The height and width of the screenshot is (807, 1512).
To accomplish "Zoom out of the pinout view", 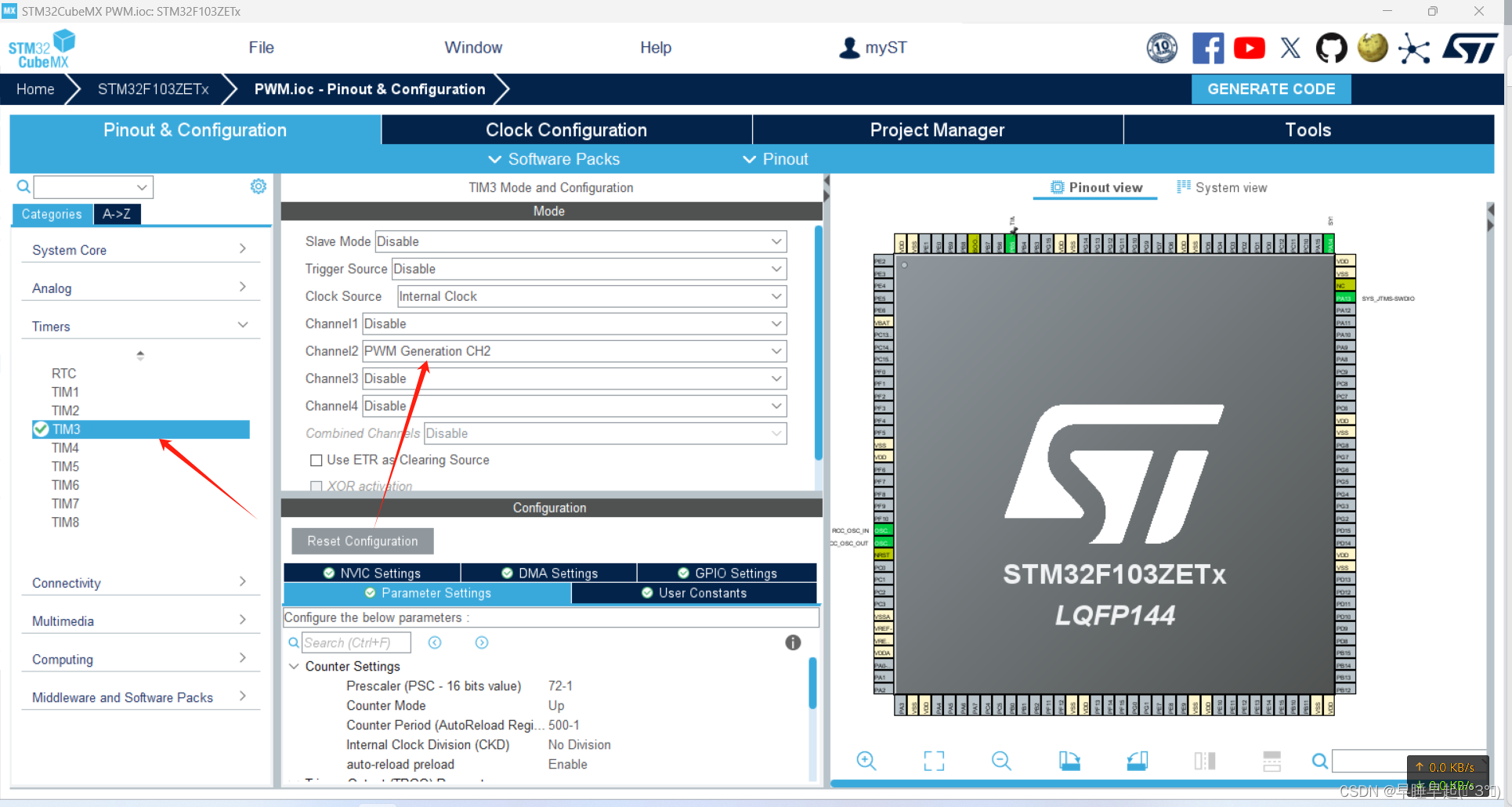I will (x=1000, y=761).
